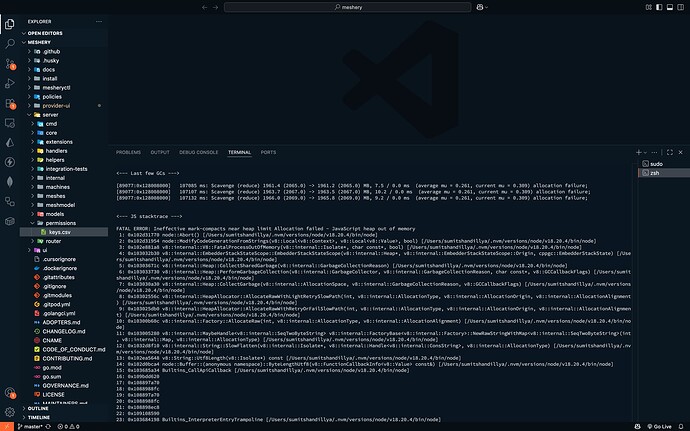Open the MongoDB leaf icon view
The height and width of the screenshot is (431, 690).
(10, 182)
